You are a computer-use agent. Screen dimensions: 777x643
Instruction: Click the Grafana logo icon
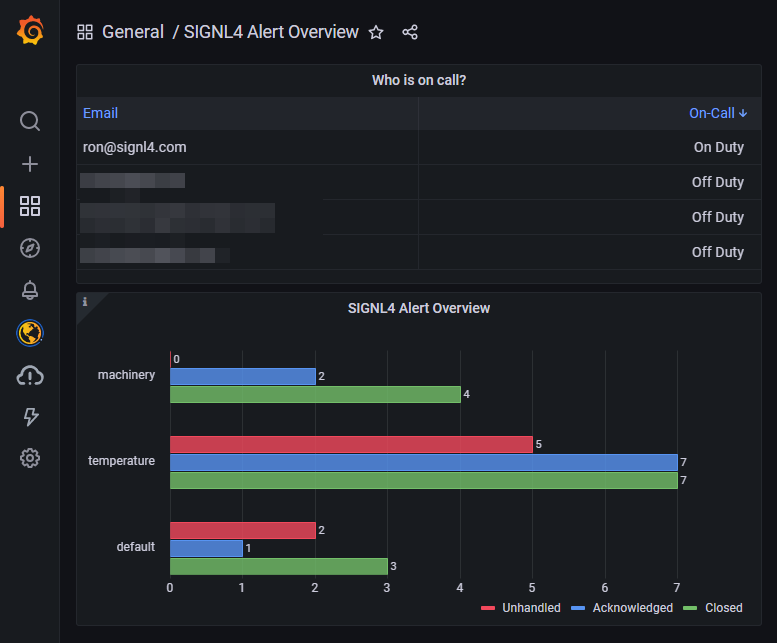click(30, 31)
